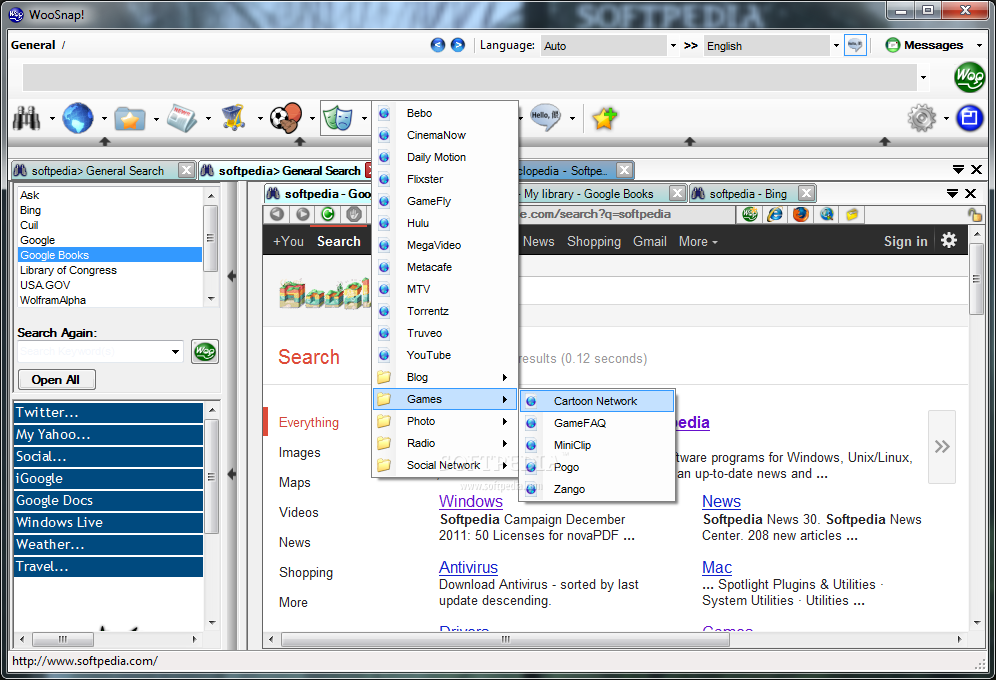This screenshot has width=996, height=680.
Task: Select Torrentz from the entertainment menu
Action: pos(445,311)
